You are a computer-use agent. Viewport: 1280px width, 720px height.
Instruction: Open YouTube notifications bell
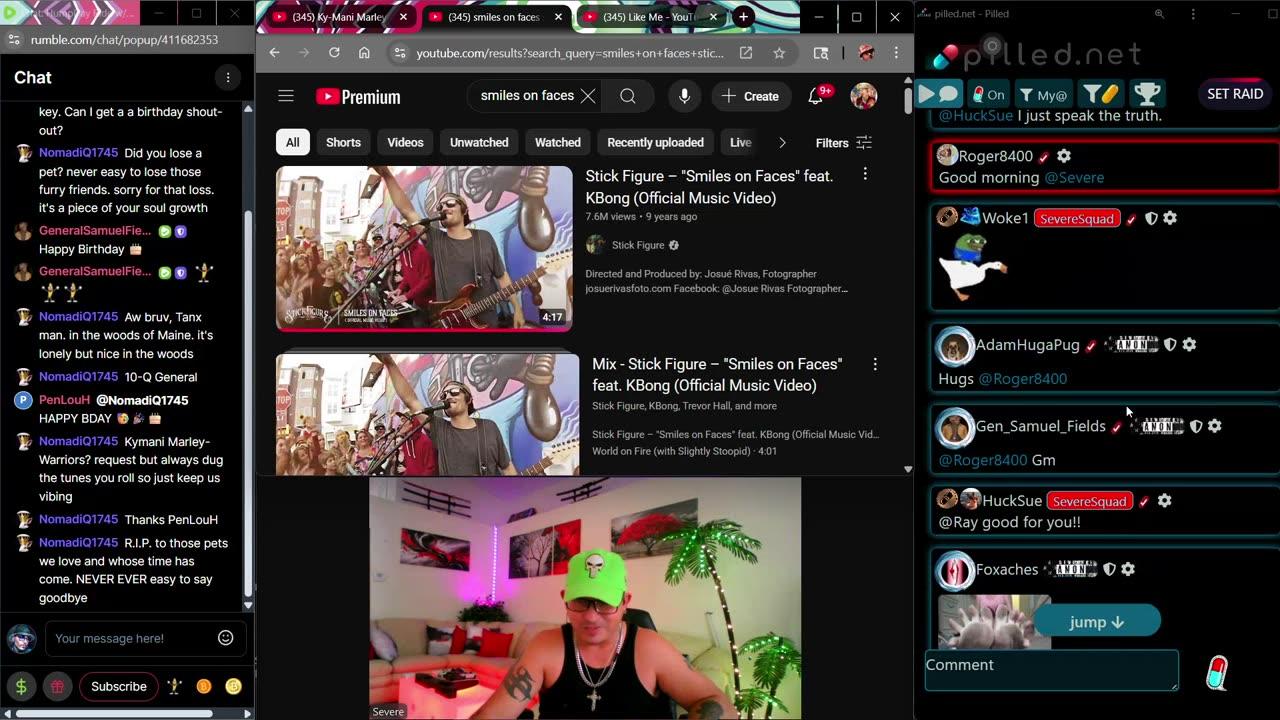coord(816,96)
